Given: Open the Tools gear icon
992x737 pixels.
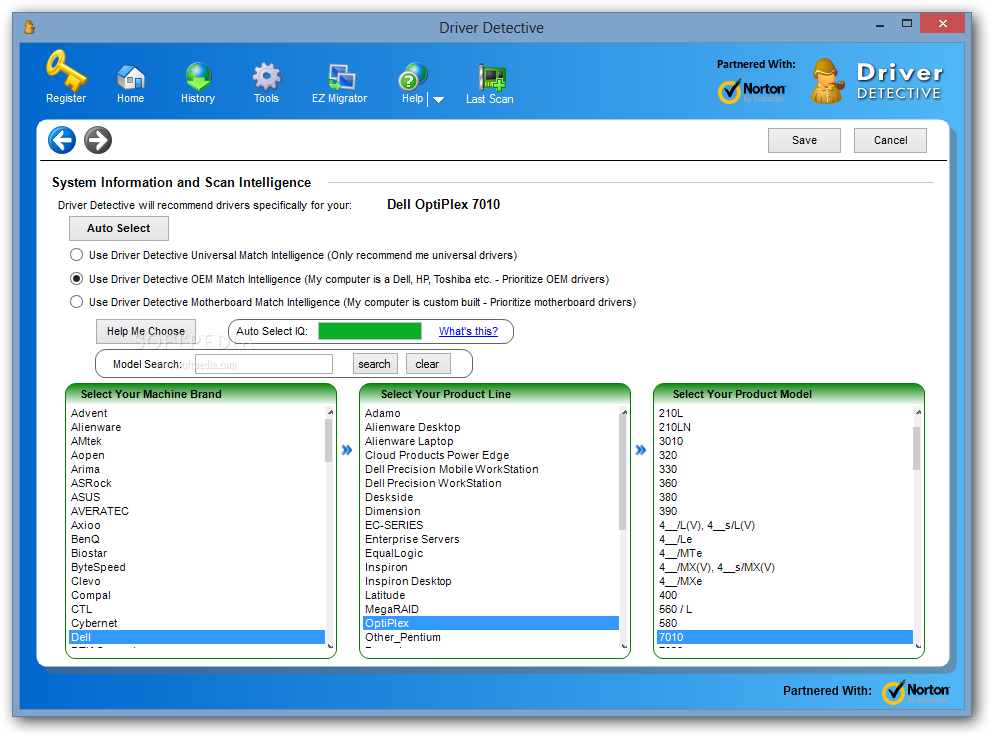Looking at the screenshot, I should click(x=266, y=77).
